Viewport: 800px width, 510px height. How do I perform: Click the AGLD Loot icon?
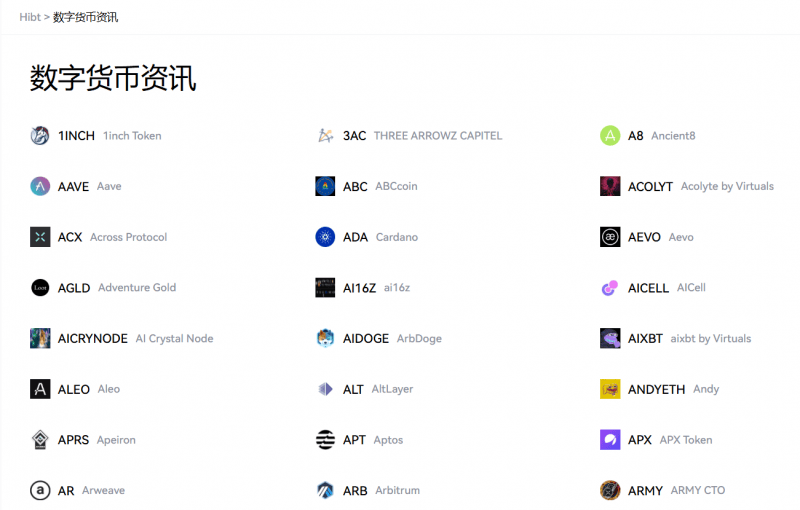(x=40, y=288)
